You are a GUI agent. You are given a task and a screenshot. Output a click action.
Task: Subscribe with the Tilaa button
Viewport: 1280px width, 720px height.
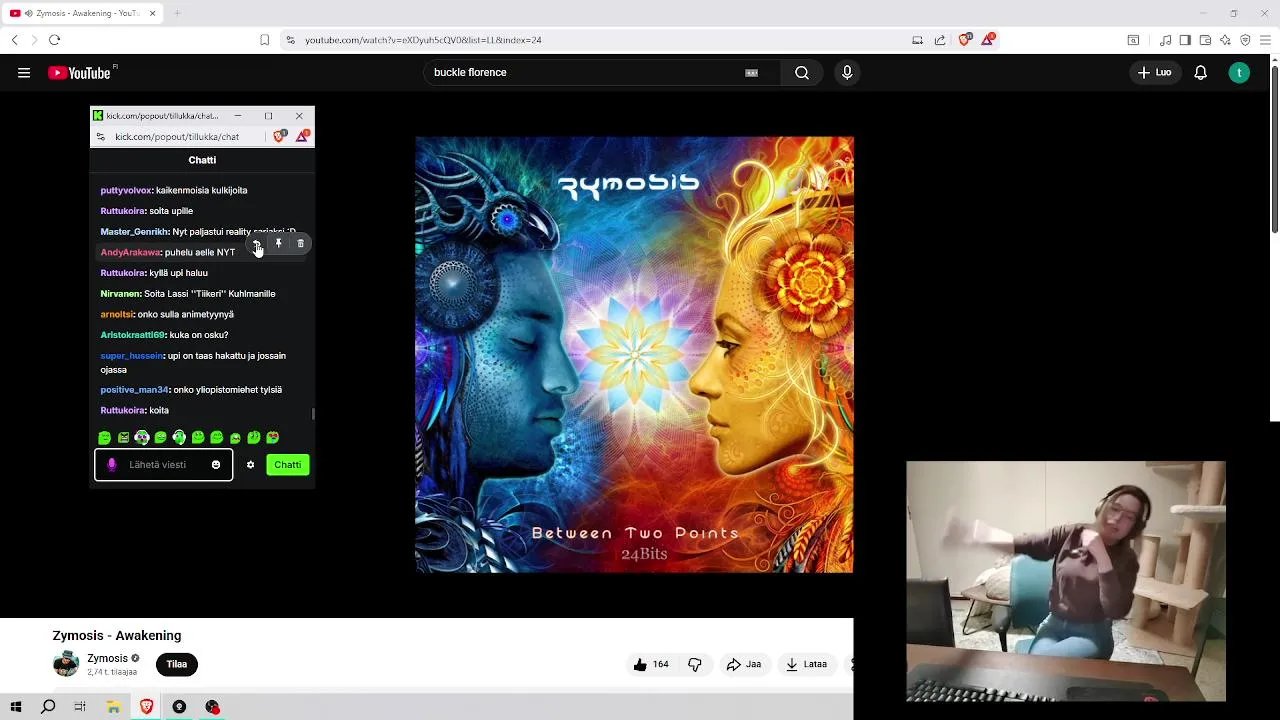[x=177, y=664]
